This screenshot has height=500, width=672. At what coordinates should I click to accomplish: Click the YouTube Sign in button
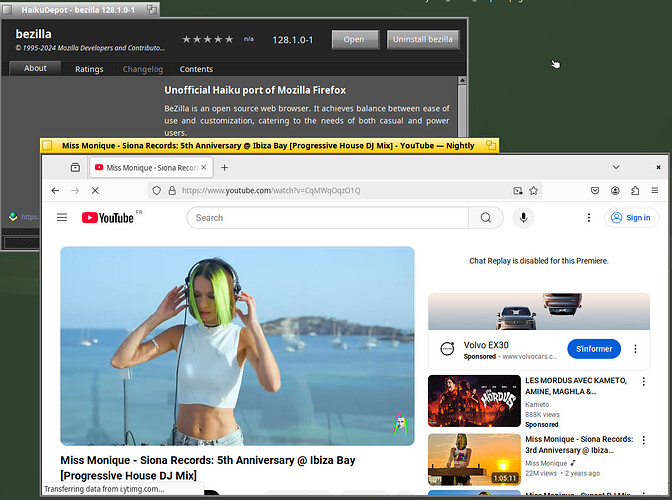[x=631, y=218]
